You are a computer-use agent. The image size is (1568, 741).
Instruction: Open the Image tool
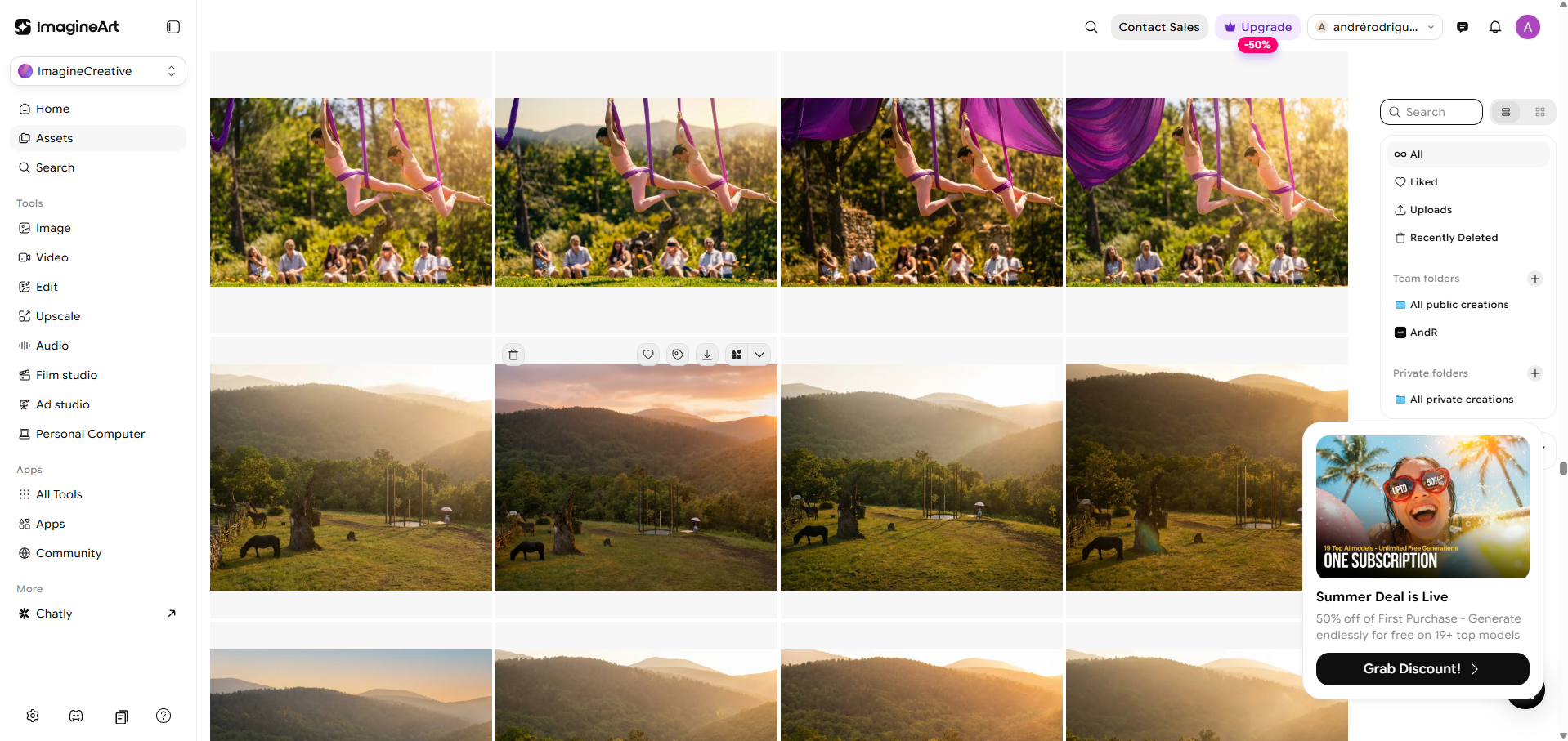click(98, 228)
